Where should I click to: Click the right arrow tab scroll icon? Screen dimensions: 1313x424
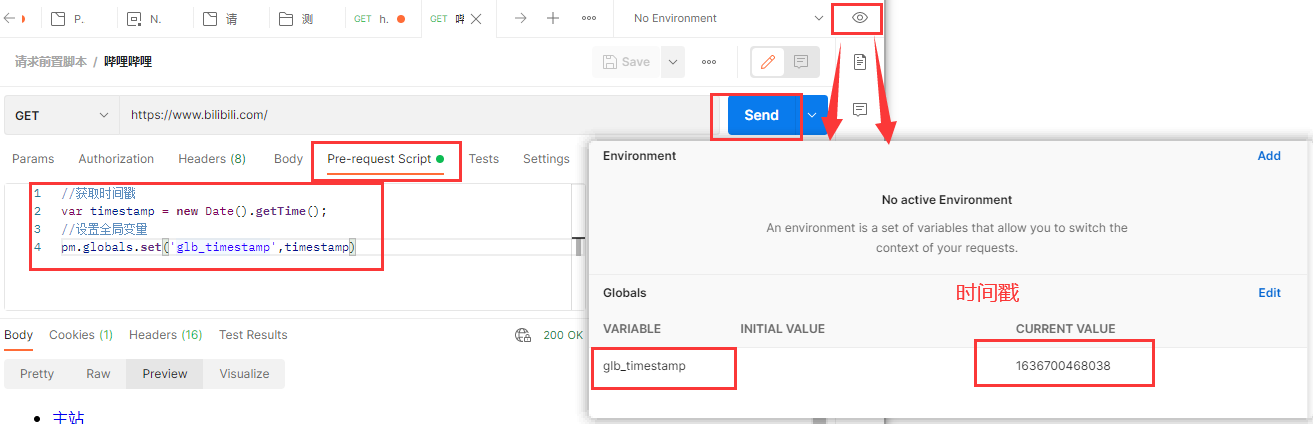pyautogui.click(x=520, y=18)
